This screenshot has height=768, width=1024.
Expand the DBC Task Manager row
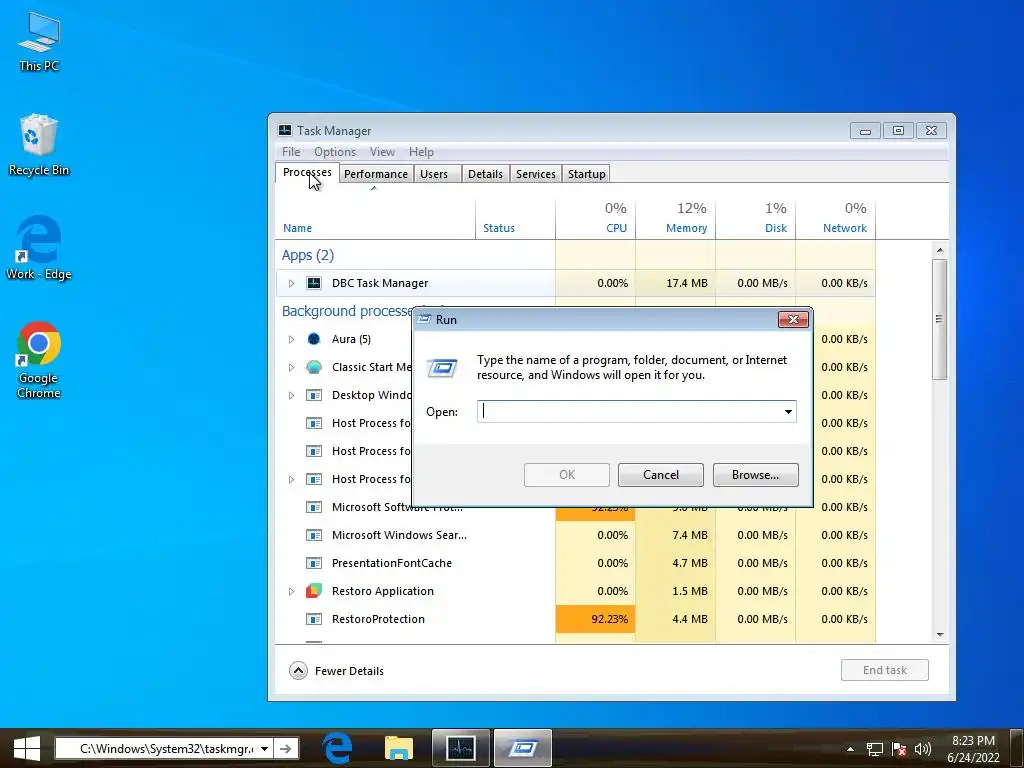point(291,283)
